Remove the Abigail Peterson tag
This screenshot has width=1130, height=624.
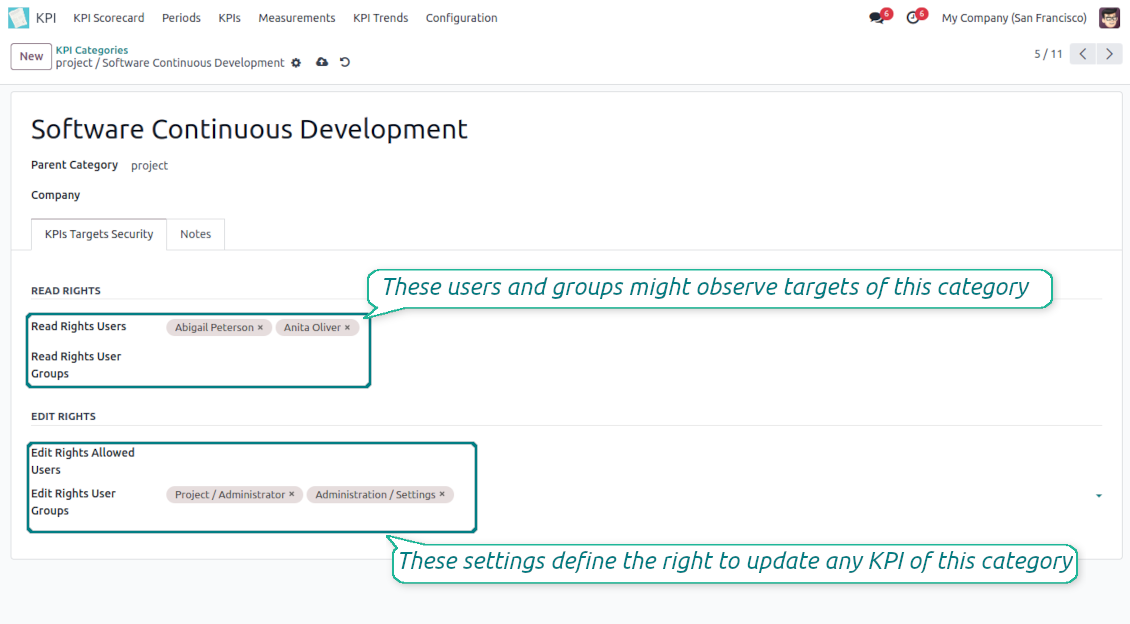pos(261,327)
